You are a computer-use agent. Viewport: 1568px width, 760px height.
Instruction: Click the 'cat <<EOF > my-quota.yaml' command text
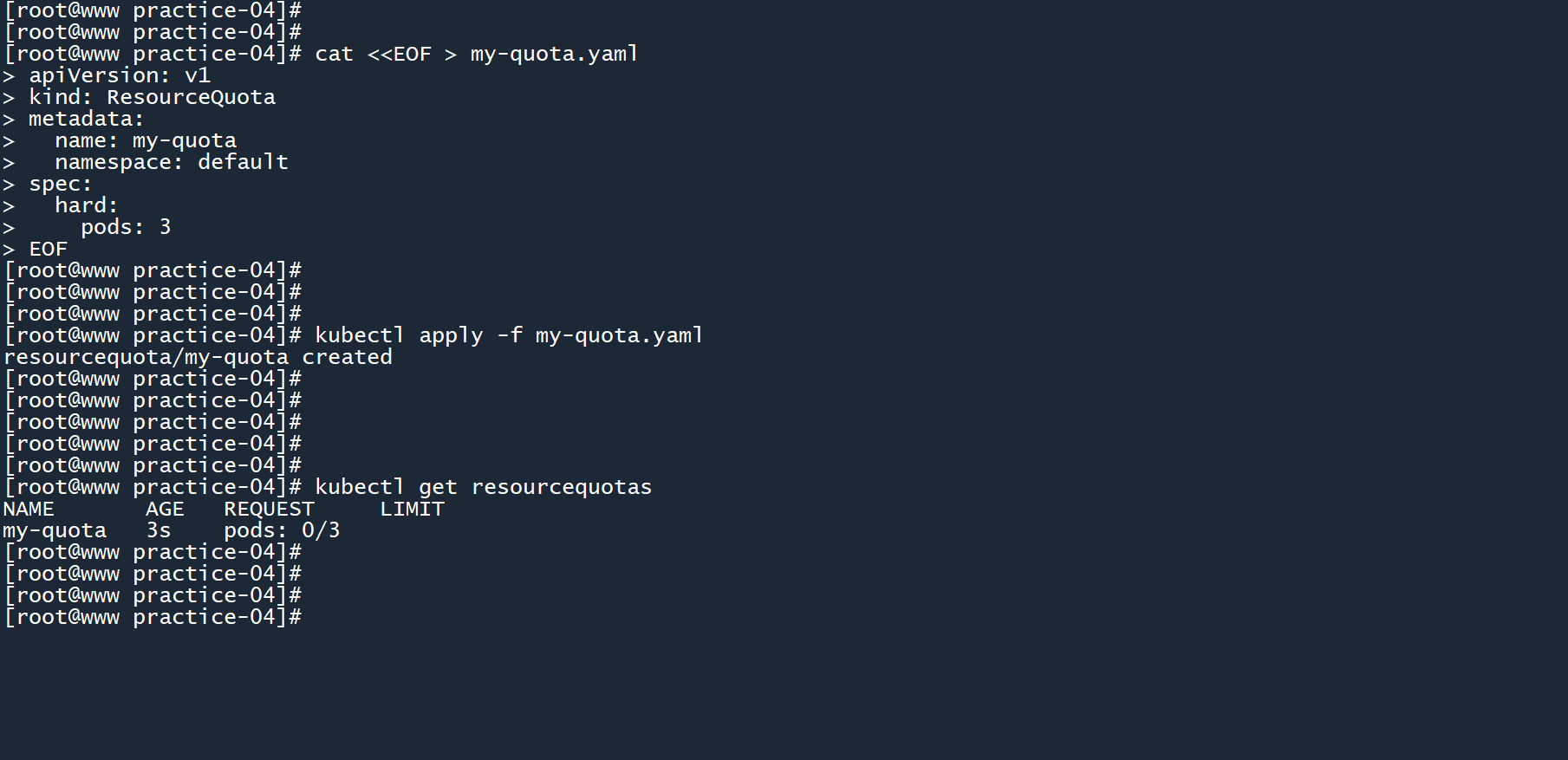click(x=476, y=54)
